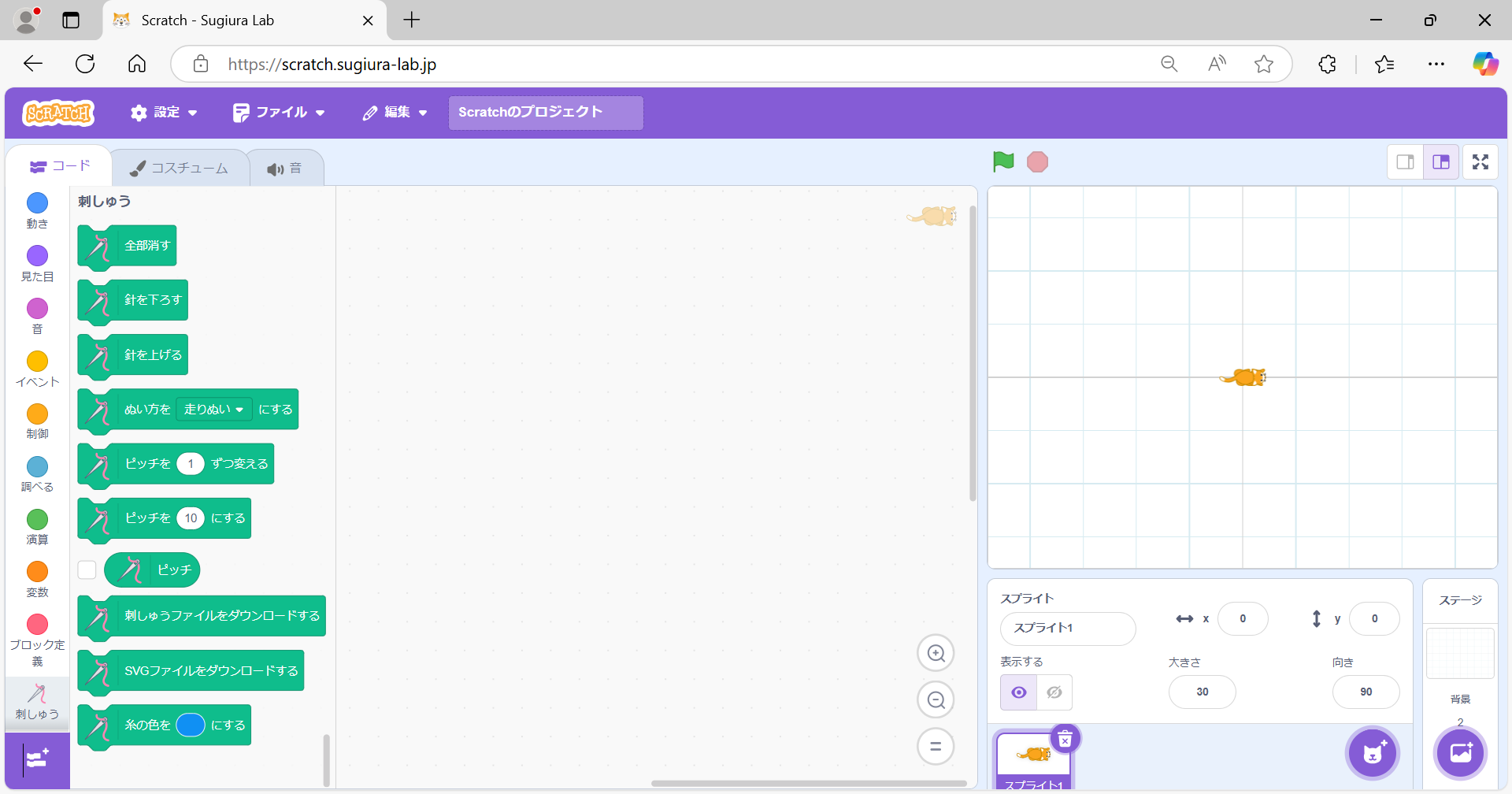Hide the sprite with crossed-eye icon
This screenshot has height=794, width=1512.
point(1054,692)
